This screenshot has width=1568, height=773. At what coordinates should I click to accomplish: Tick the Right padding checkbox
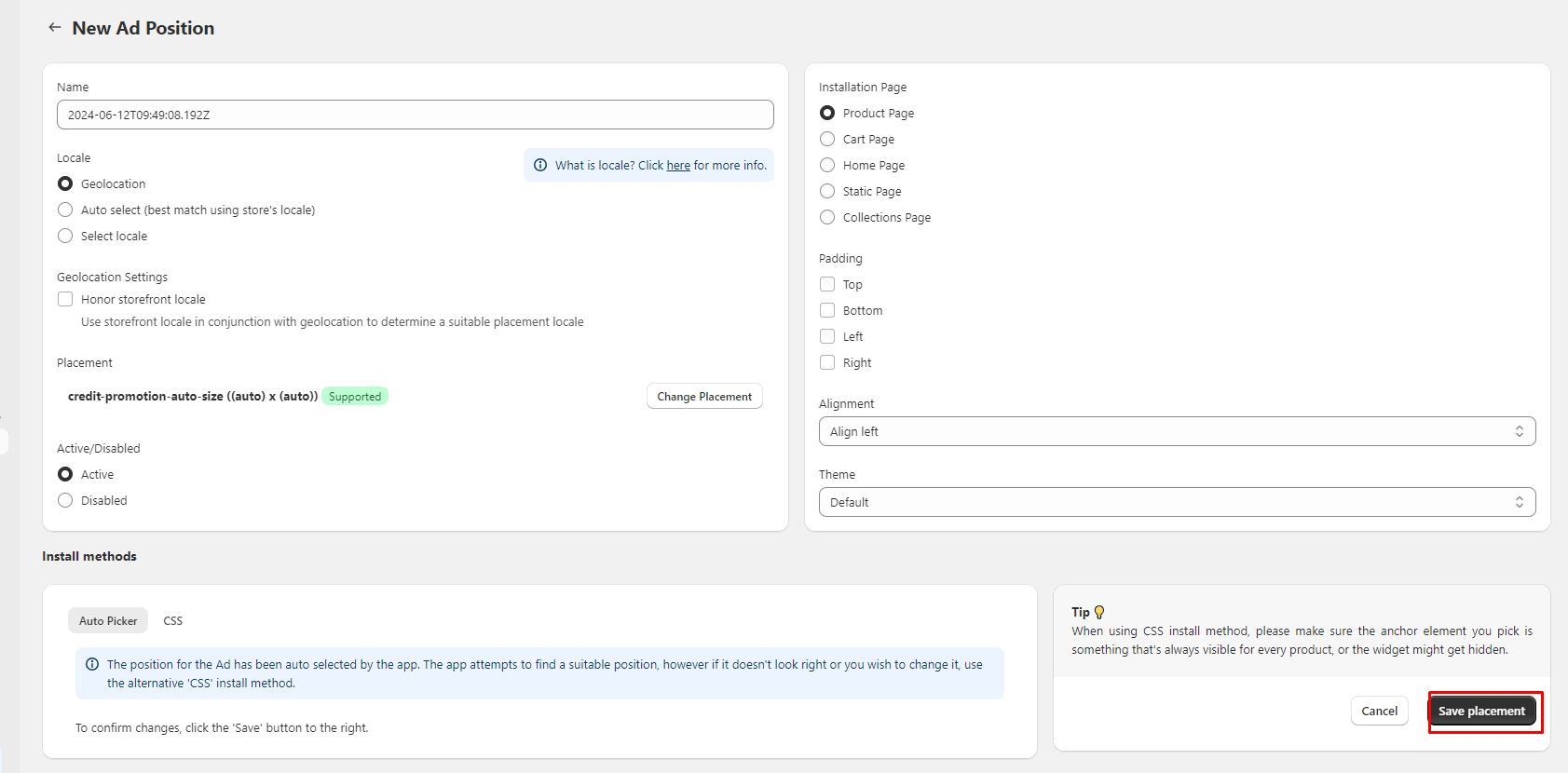(827, 362)
